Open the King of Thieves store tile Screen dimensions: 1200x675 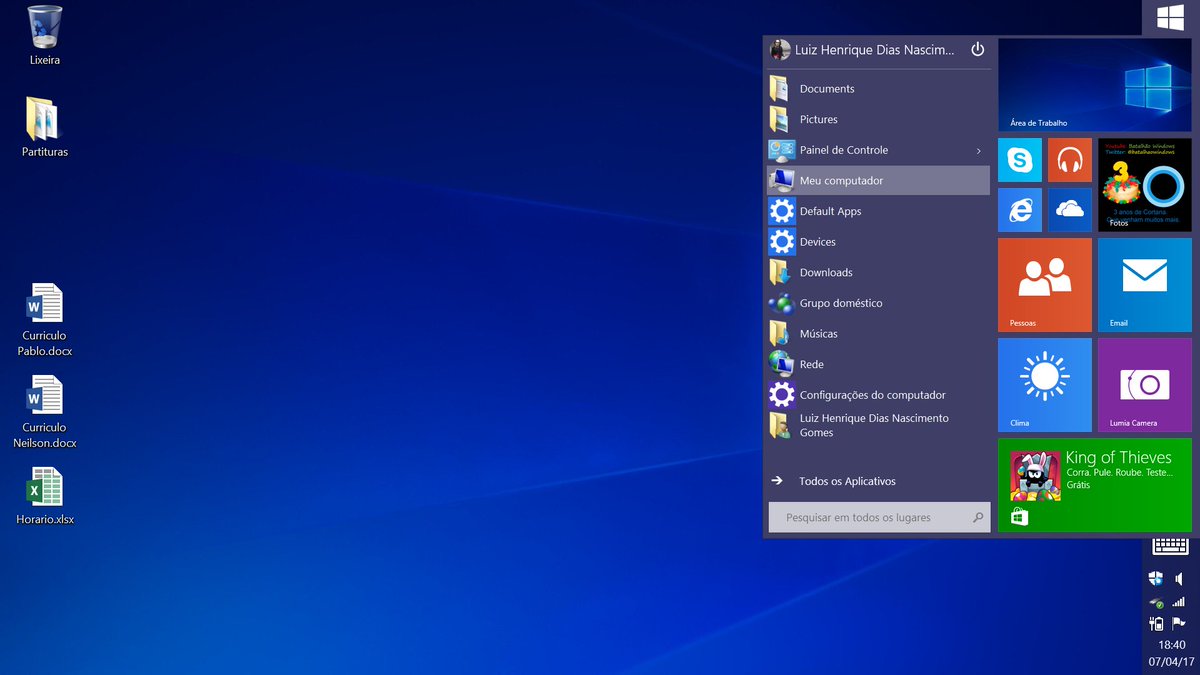point(1095,485)
